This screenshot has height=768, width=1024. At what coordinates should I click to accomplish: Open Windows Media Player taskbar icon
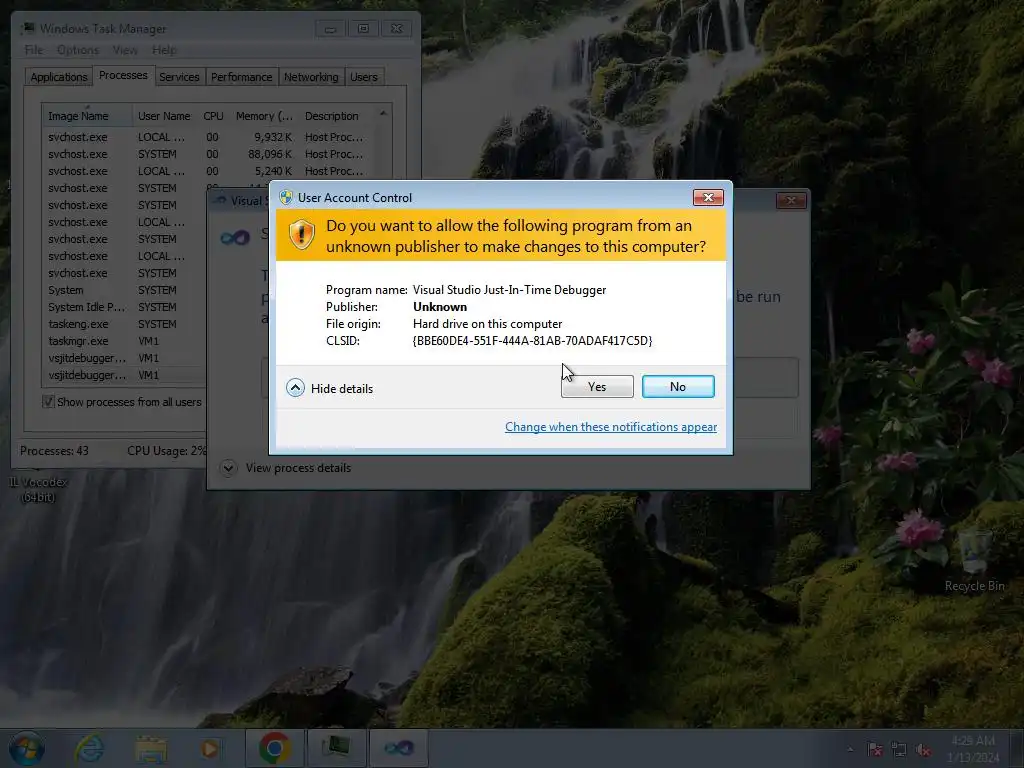210,748
